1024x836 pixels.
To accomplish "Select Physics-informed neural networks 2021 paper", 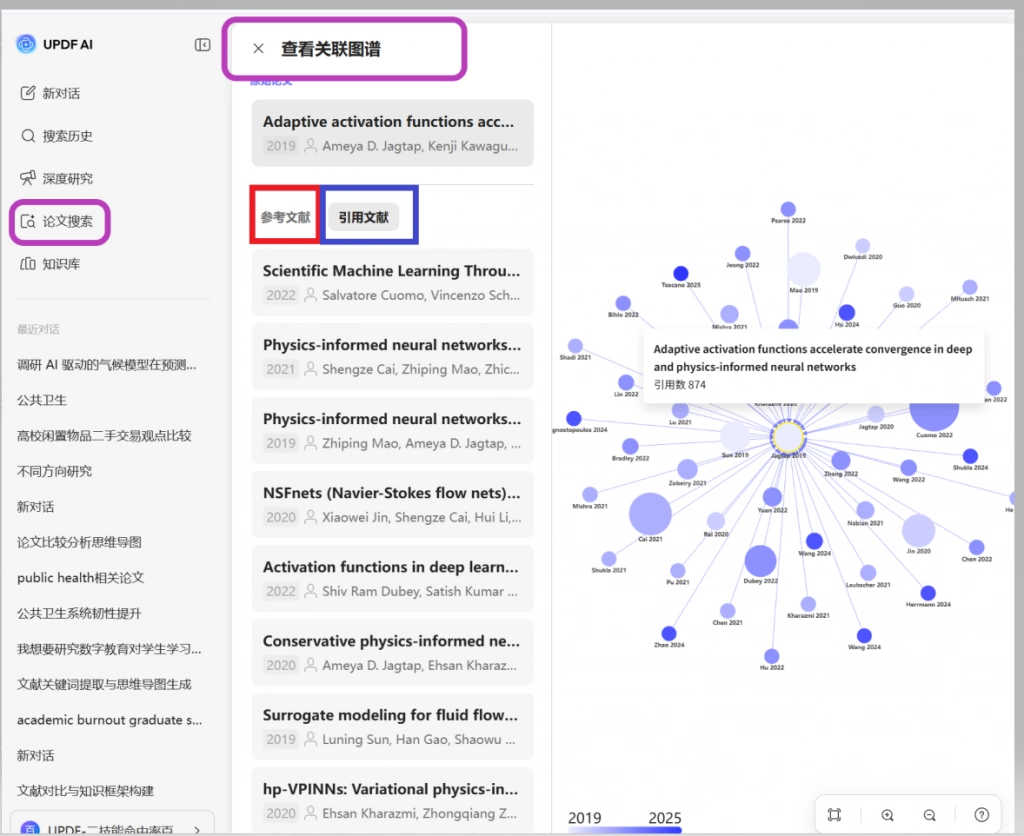I will point(392,356).
